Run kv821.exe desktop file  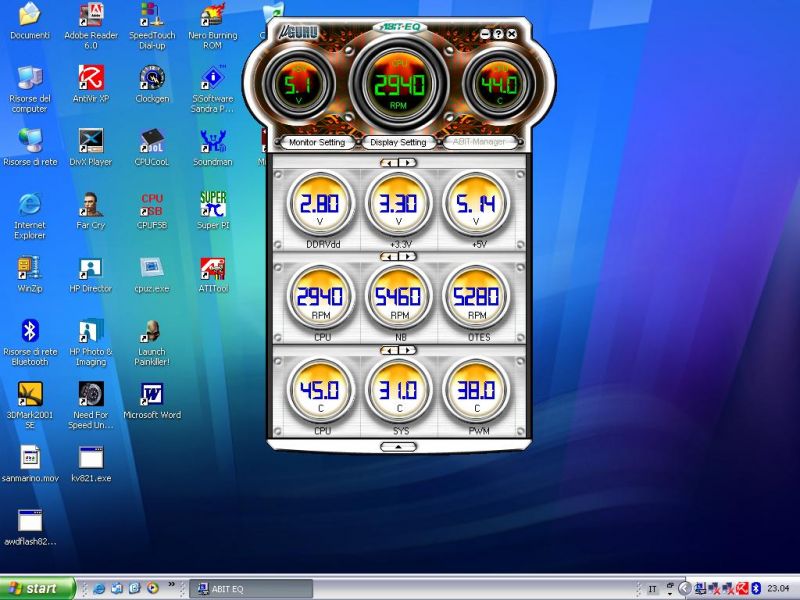tap(91, 464)
